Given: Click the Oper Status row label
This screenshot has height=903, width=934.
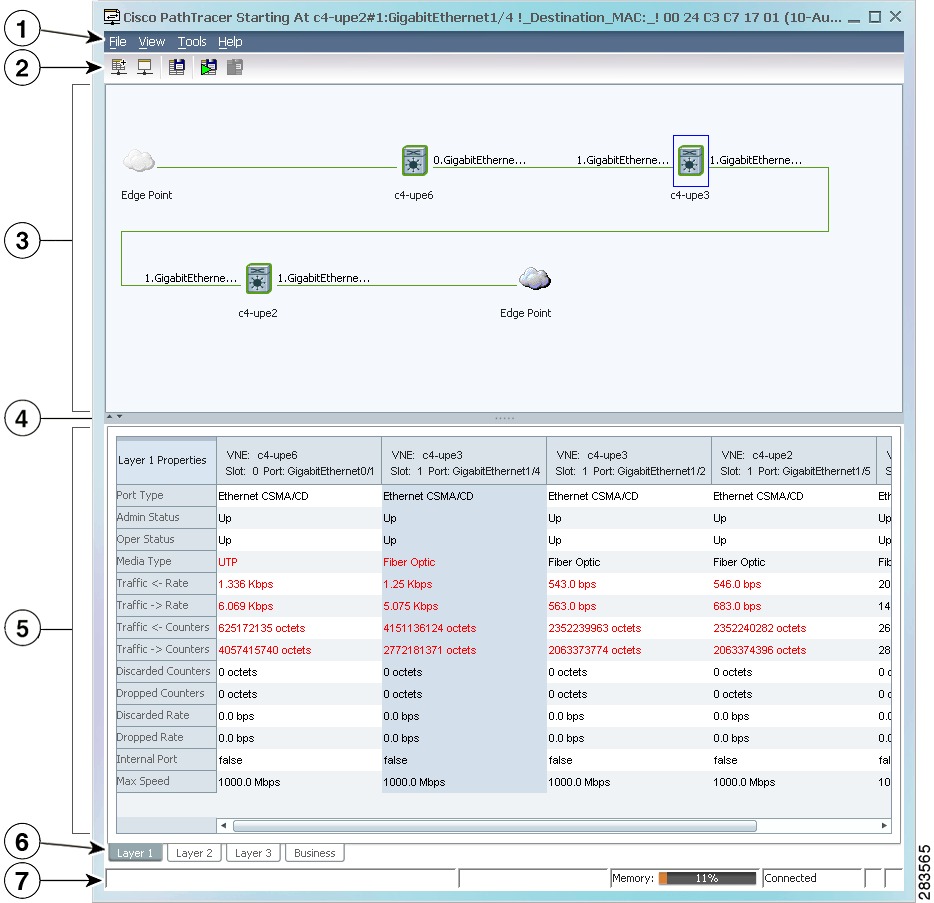Looking at the screenshot, I should point(166,540).
